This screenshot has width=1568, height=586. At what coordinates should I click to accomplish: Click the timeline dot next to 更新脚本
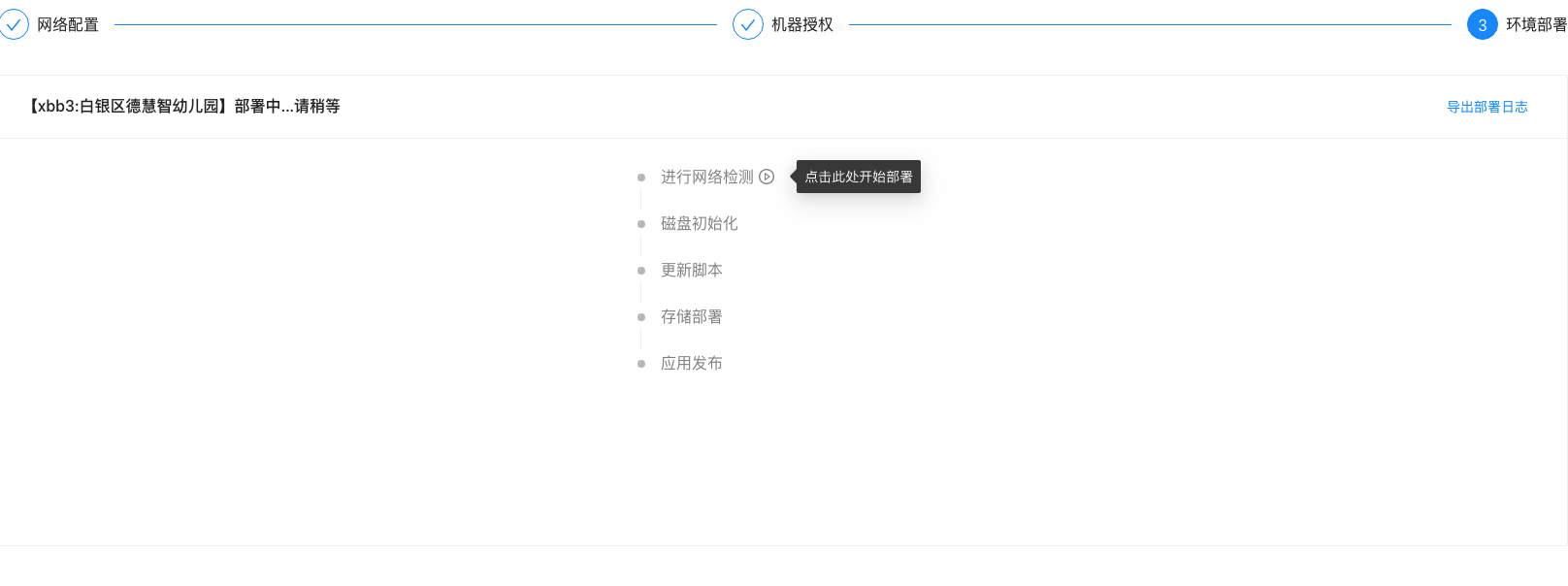coord(641,271)
